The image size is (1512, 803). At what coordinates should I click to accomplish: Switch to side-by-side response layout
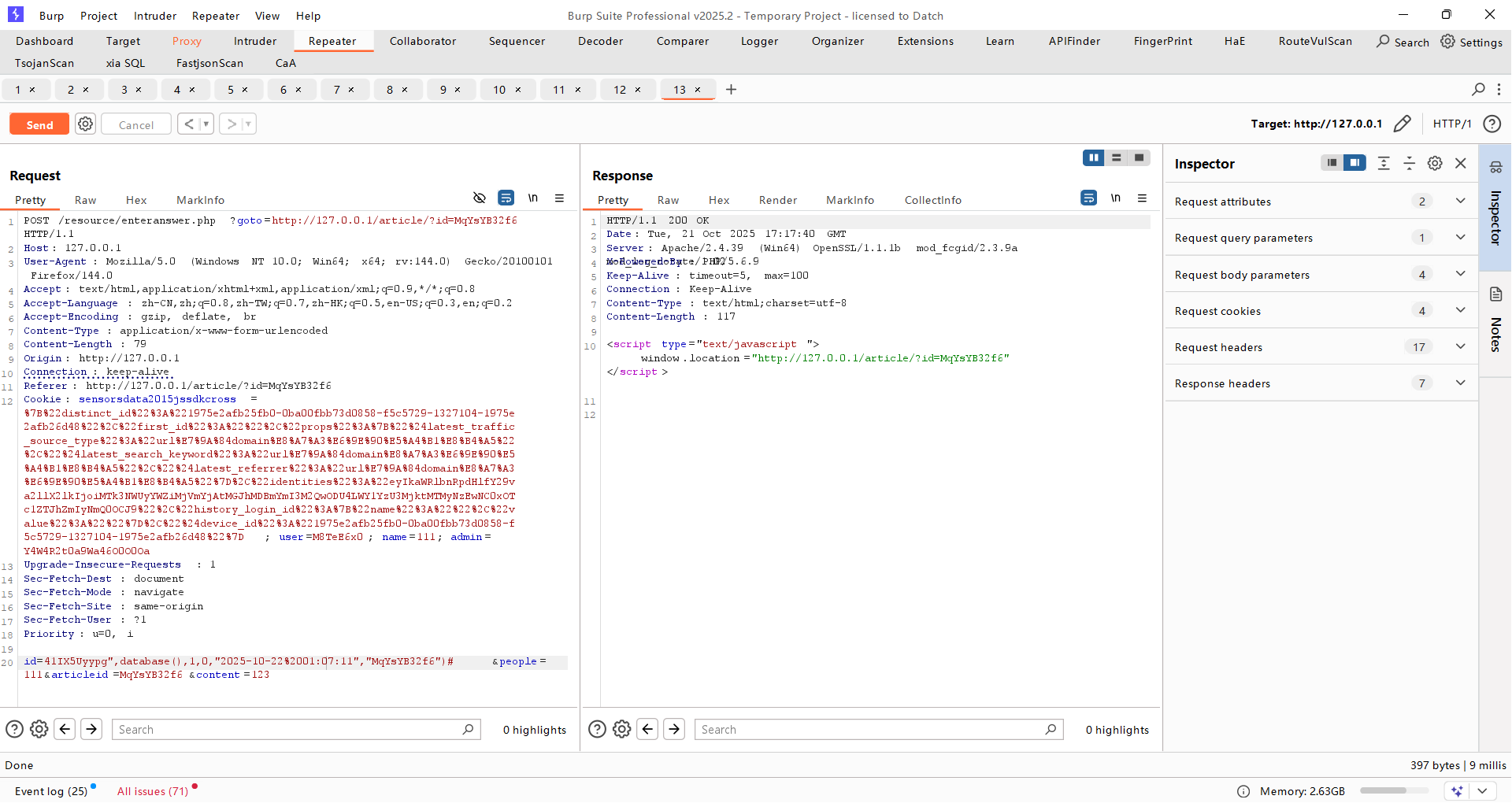(x=1093, y=158)
